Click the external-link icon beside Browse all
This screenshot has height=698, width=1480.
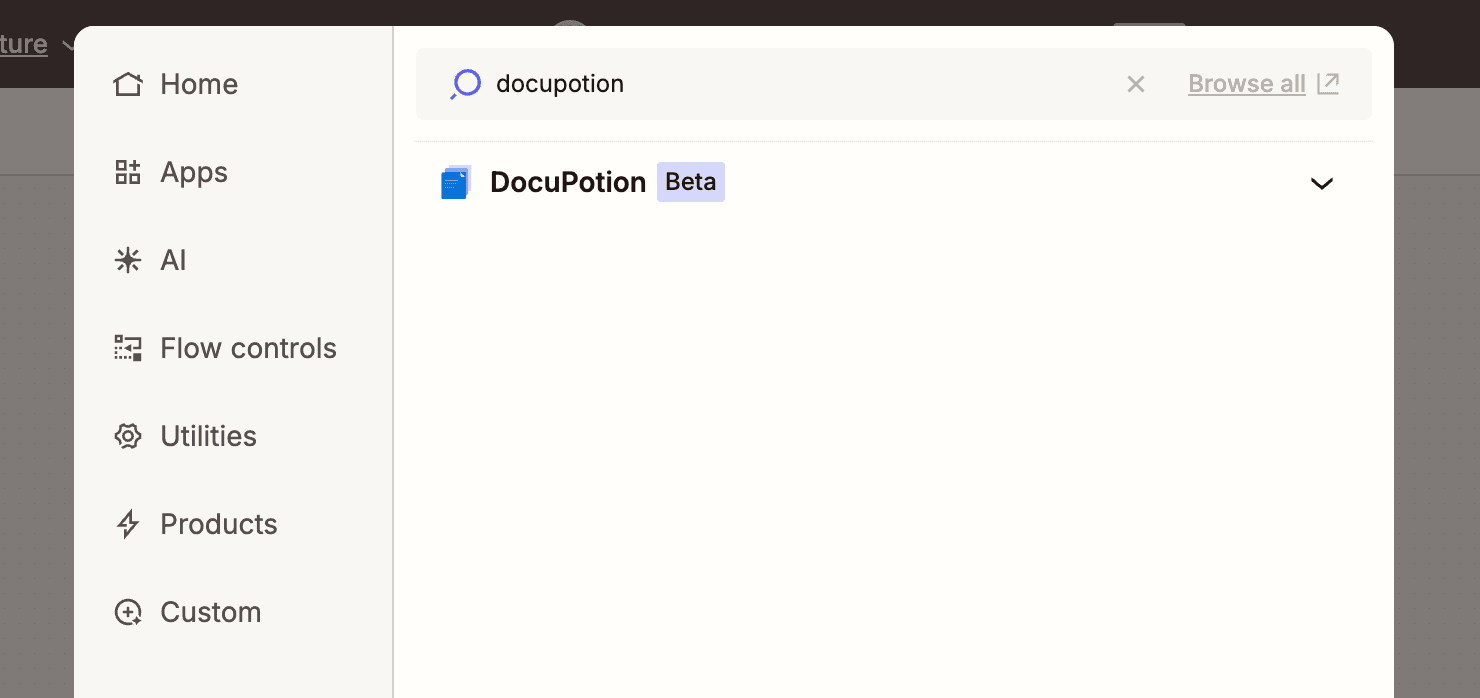point(1327,83)
